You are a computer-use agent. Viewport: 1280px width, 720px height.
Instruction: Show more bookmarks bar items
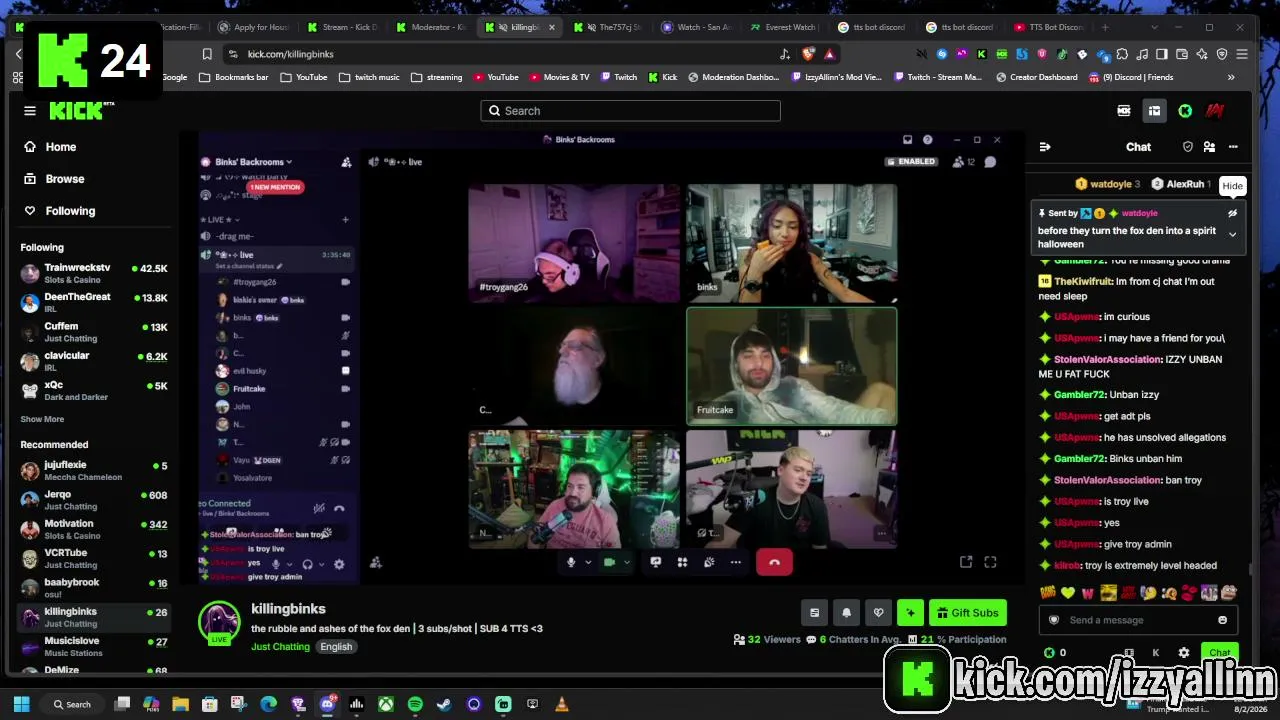click(x=1231, y=77)
